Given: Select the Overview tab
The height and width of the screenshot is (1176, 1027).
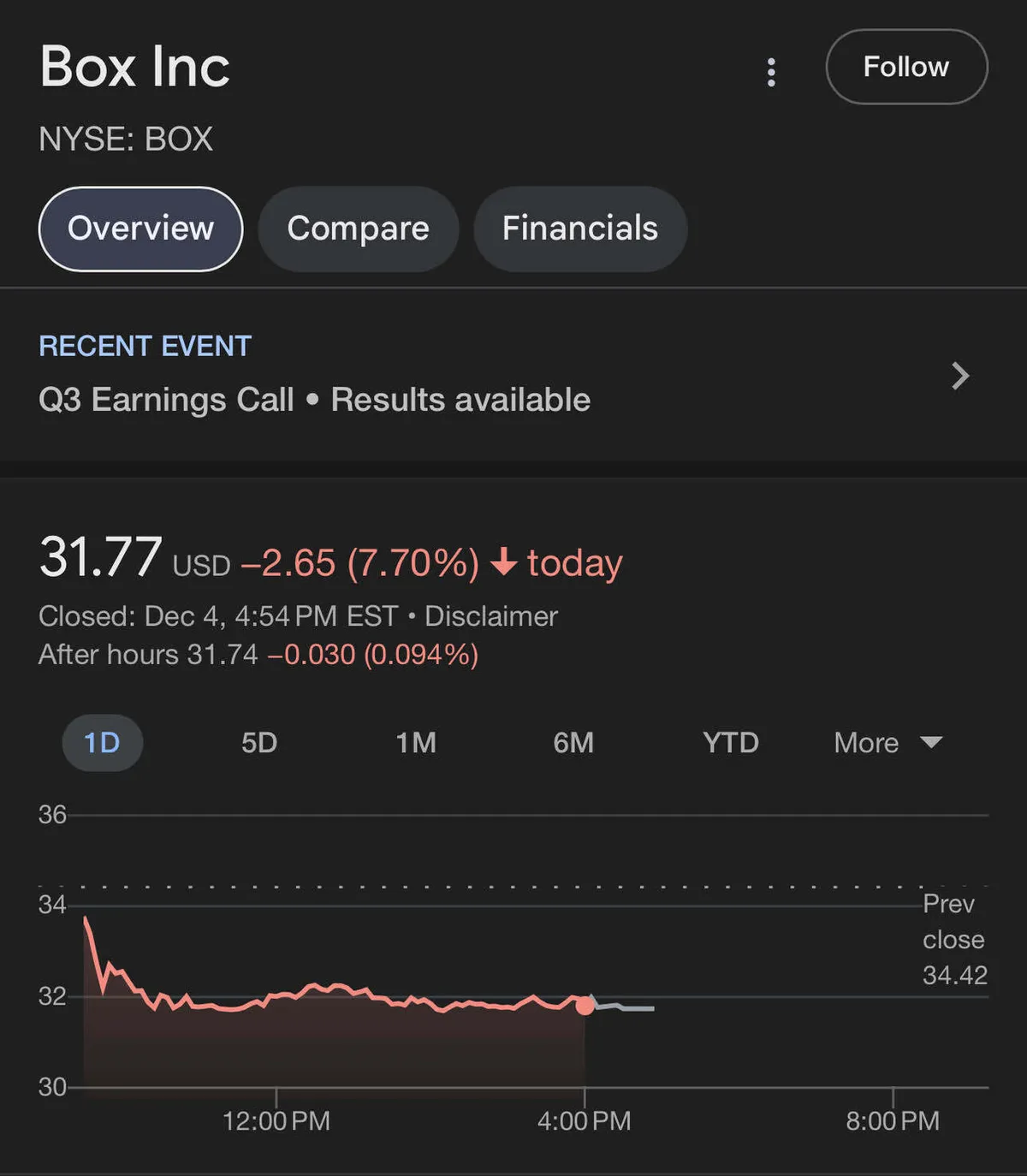Looking at the screenshot, I should [x=141, y=229].
